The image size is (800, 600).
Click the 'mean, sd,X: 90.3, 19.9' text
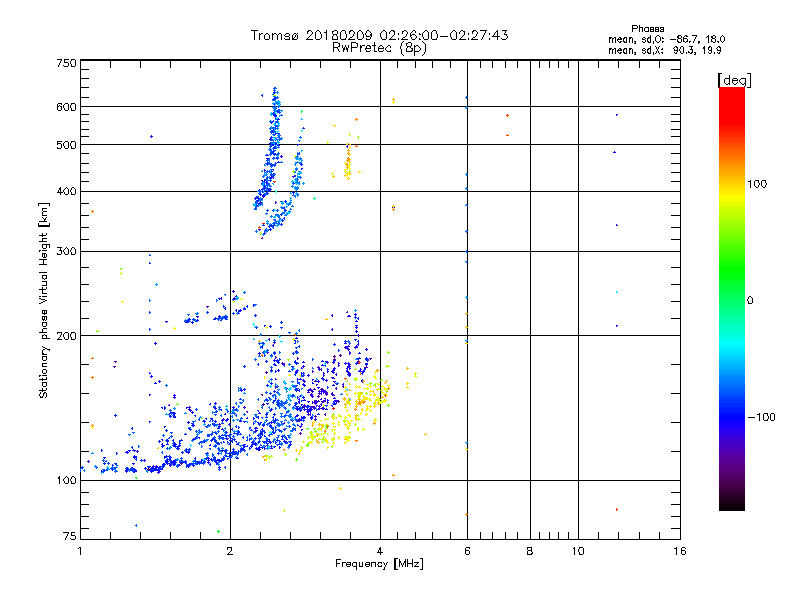point(664,51)
